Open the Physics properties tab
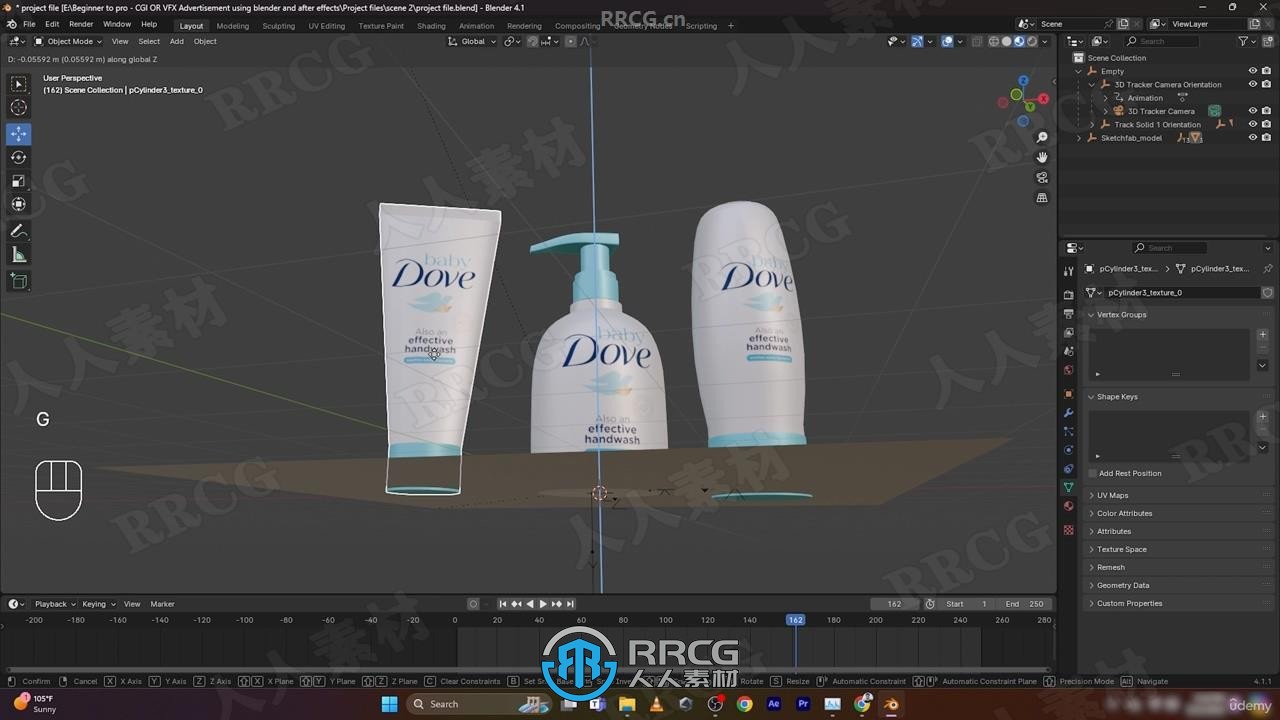 1068,450
